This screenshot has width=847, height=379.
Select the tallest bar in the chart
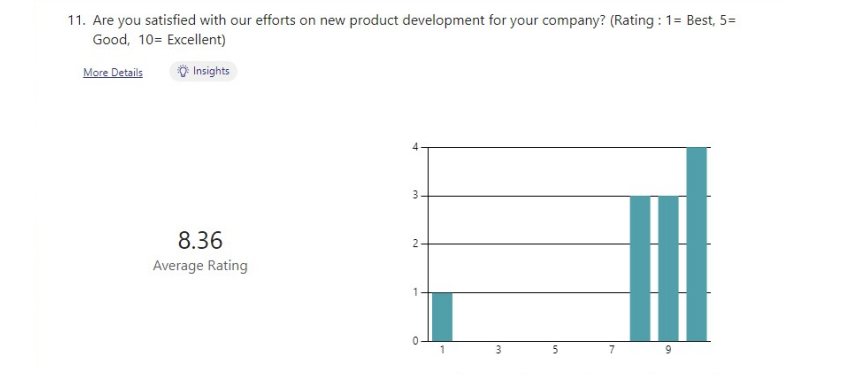[x=696, y=244]
